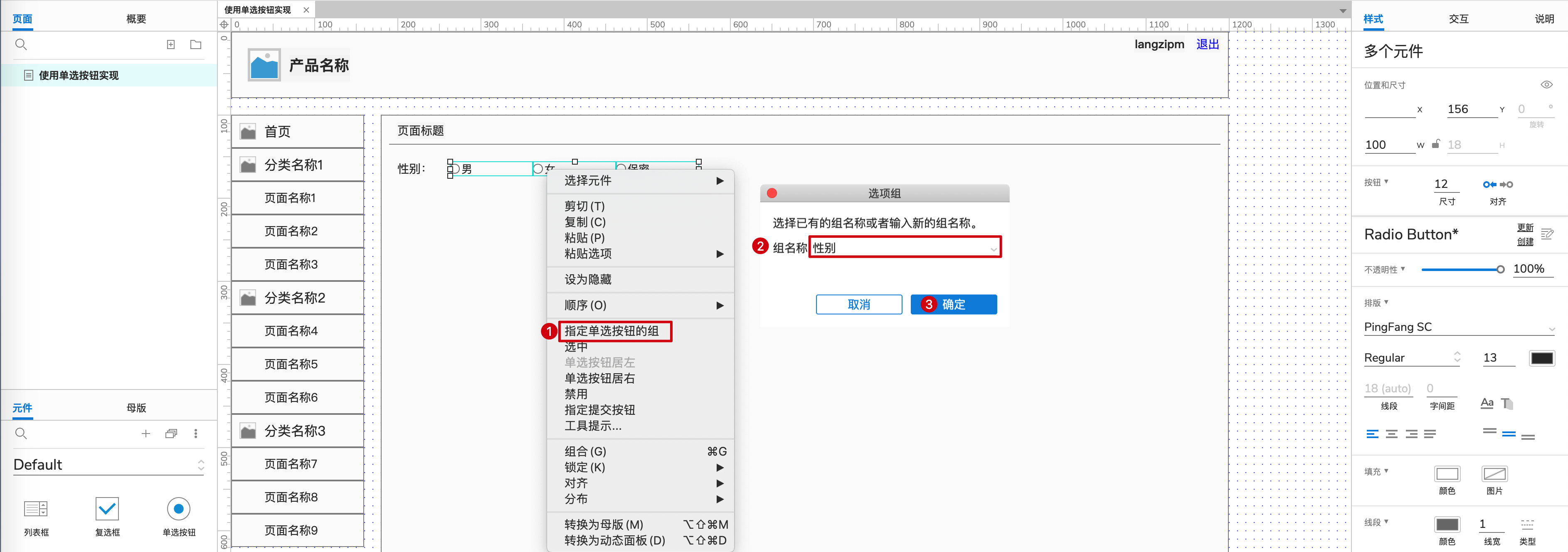Click the lock aspect ratio icon

pos(1435,144)
